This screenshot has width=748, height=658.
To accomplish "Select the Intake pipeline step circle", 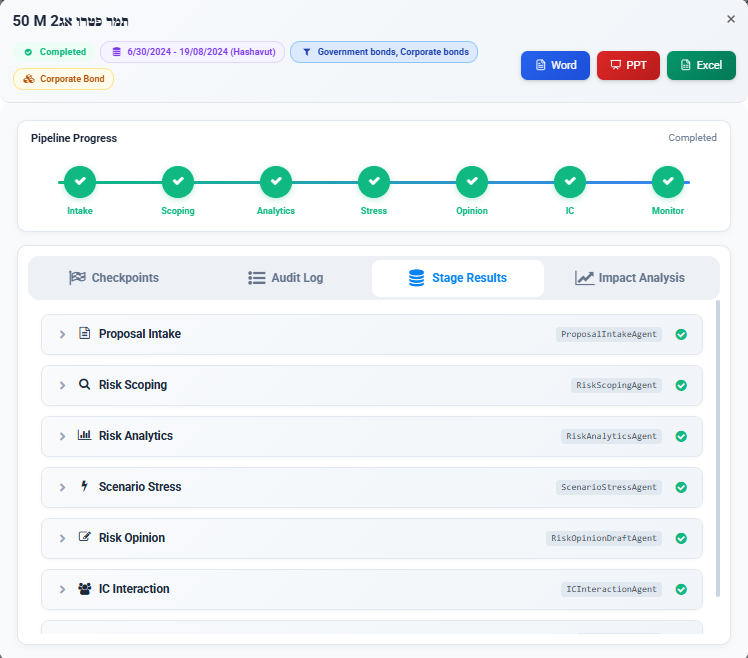I will tap(80, 182).
